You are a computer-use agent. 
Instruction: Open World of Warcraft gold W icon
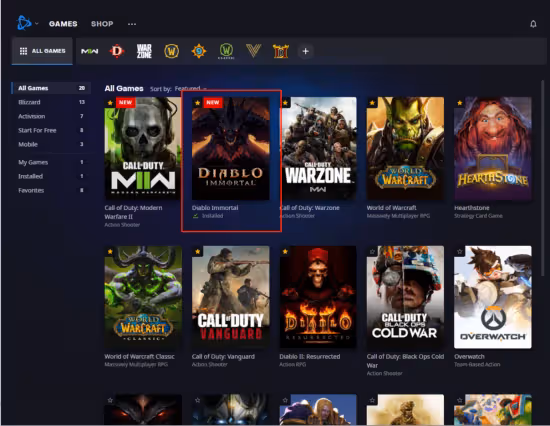tap(172, 51)
